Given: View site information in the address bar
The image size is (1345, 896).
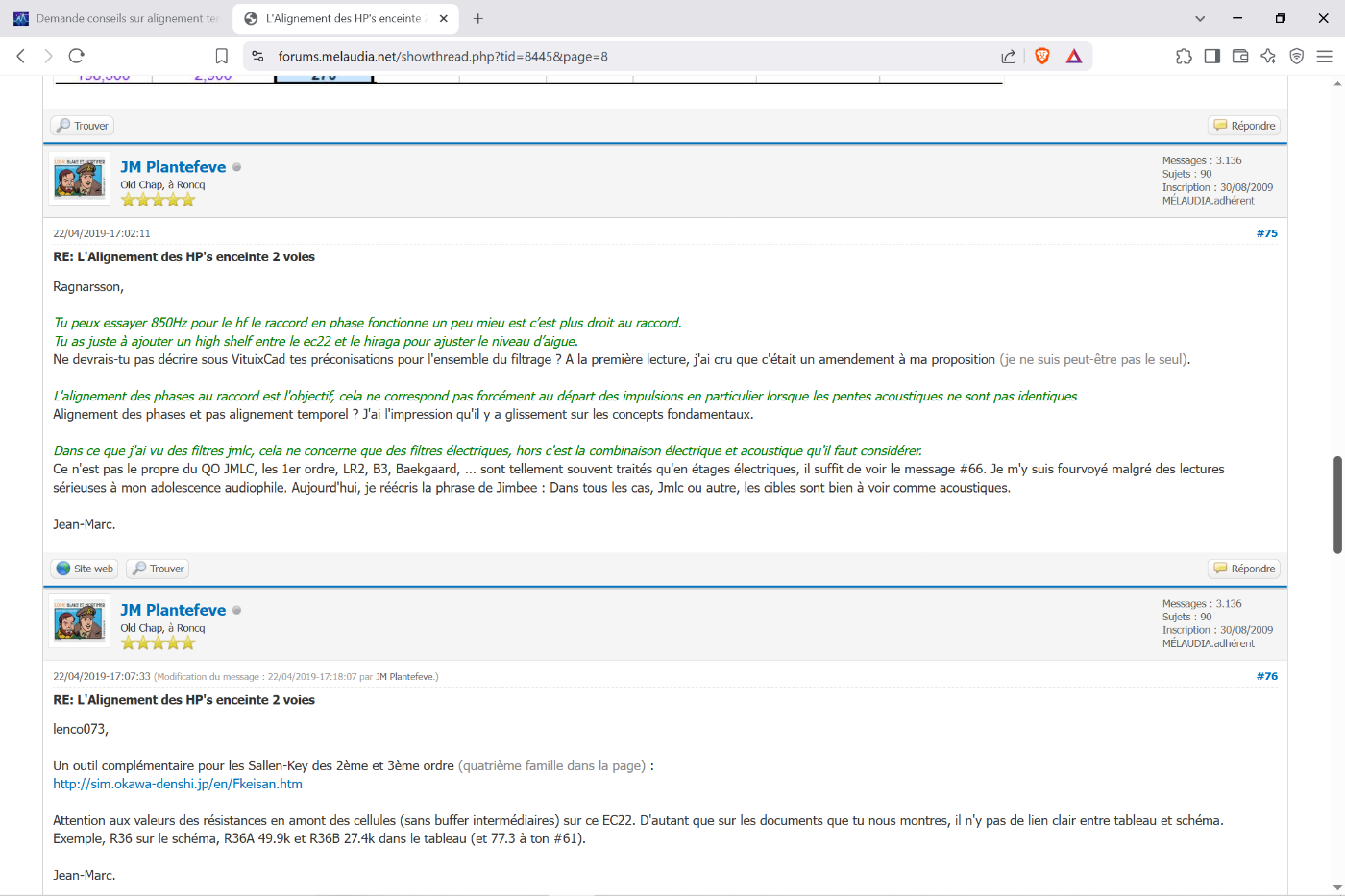Looking at the screenshot, I should (x=257, y=57).
